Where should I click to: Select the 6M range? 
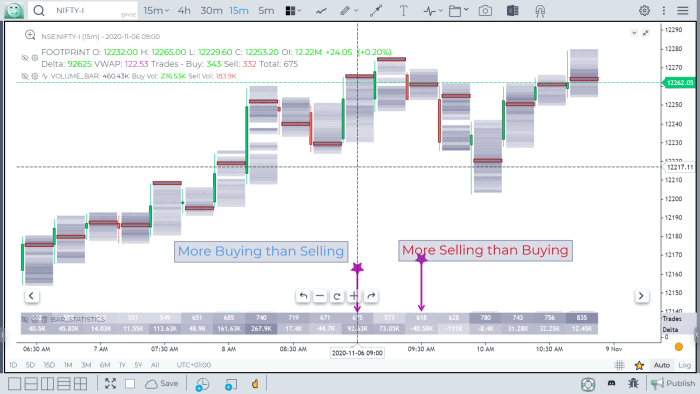click(x=105, y=365)
